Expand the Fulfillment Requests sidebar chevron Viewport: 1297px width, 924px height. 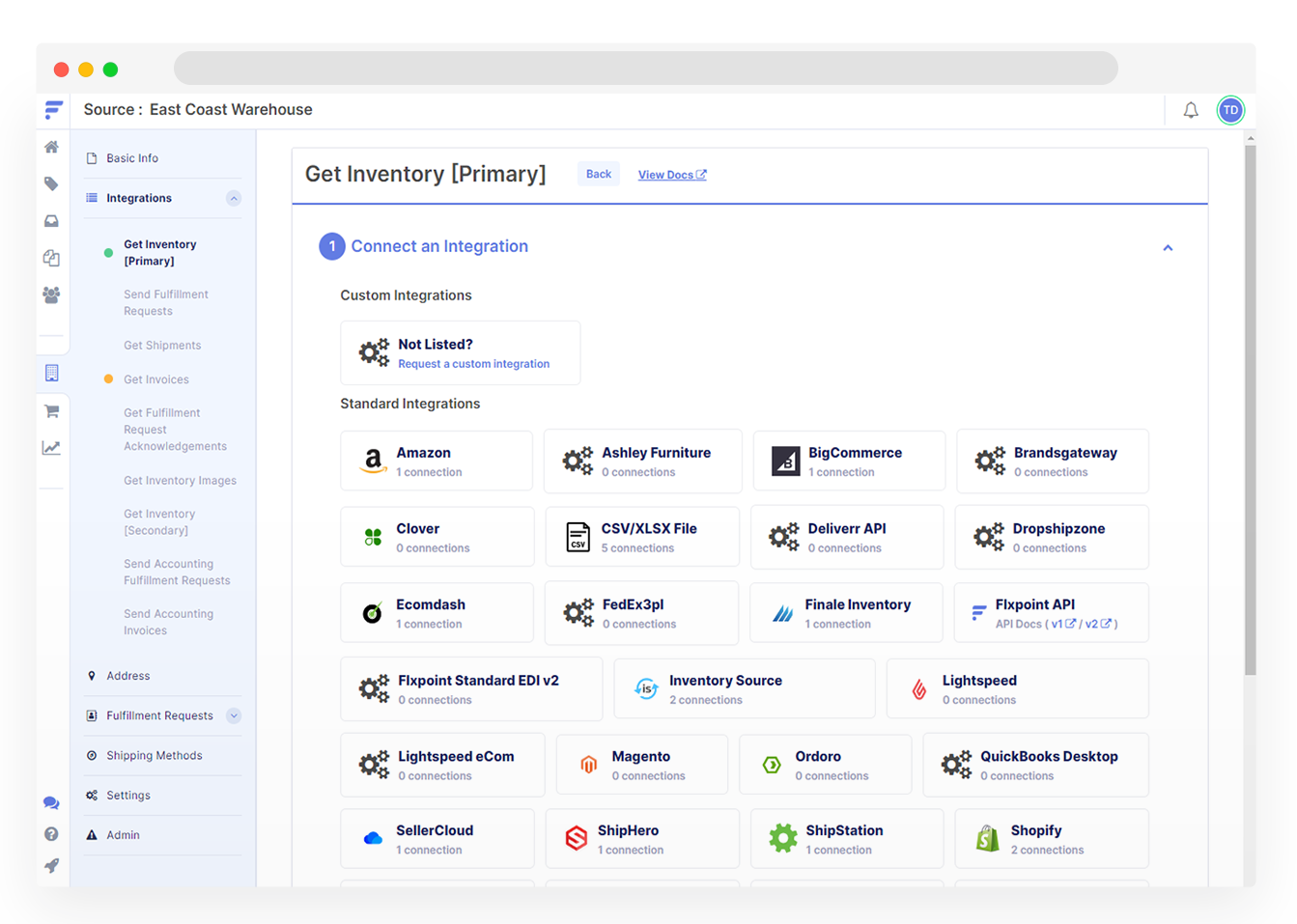click(234, 715)
